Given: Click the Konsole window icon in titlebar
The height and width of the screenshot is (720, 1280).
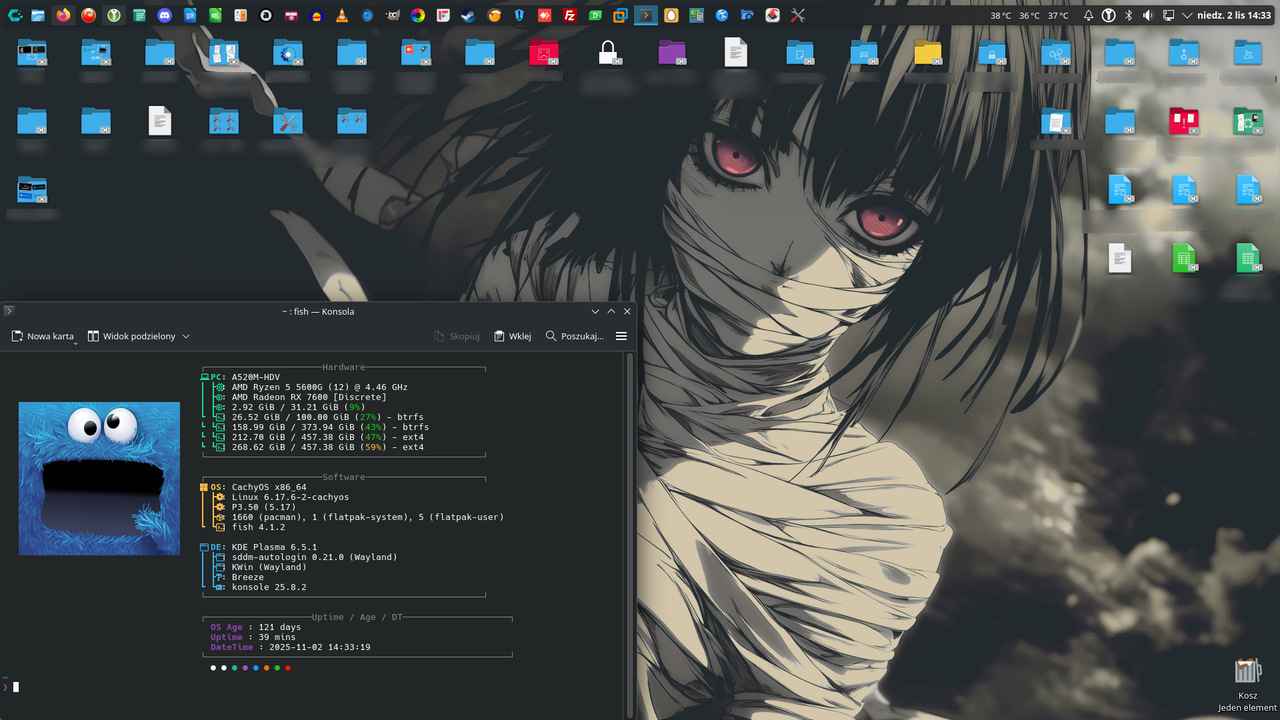Looking at the screenshot, I should [9, 312].
